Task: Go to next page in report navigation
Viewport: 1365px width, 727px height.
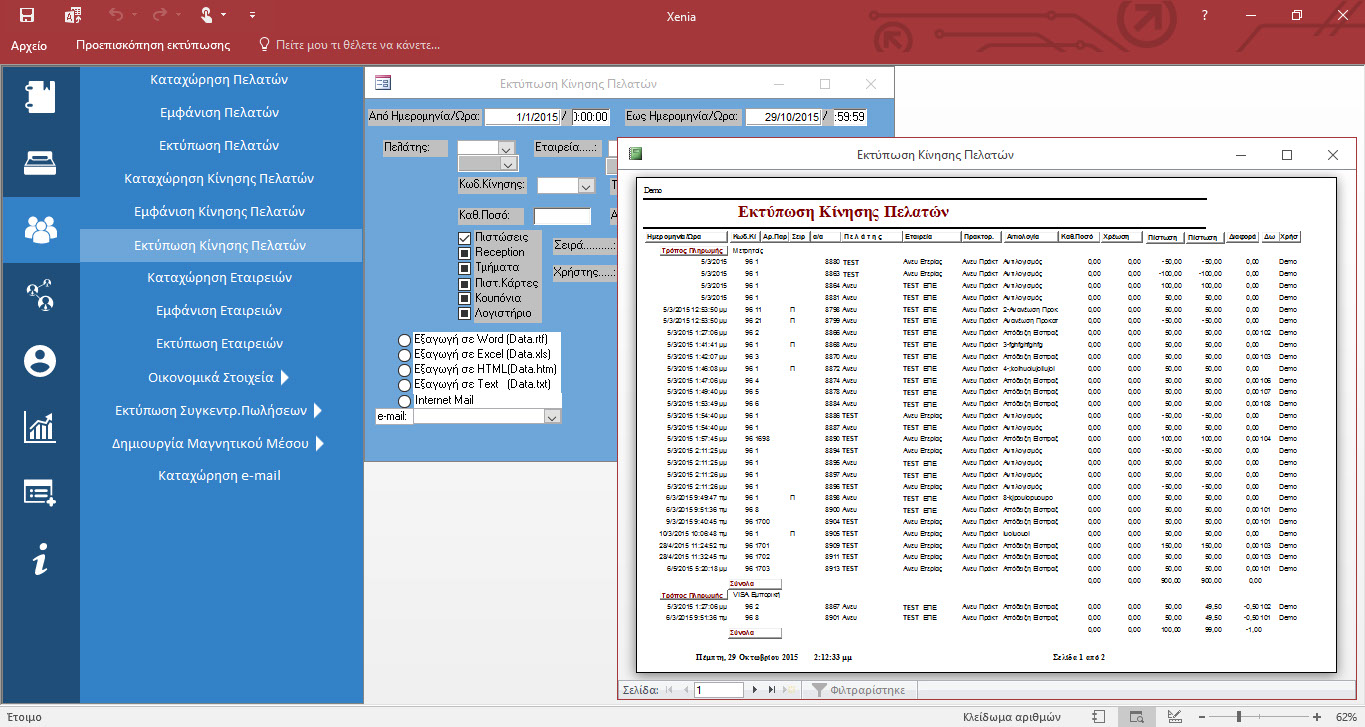Action: 755,690
